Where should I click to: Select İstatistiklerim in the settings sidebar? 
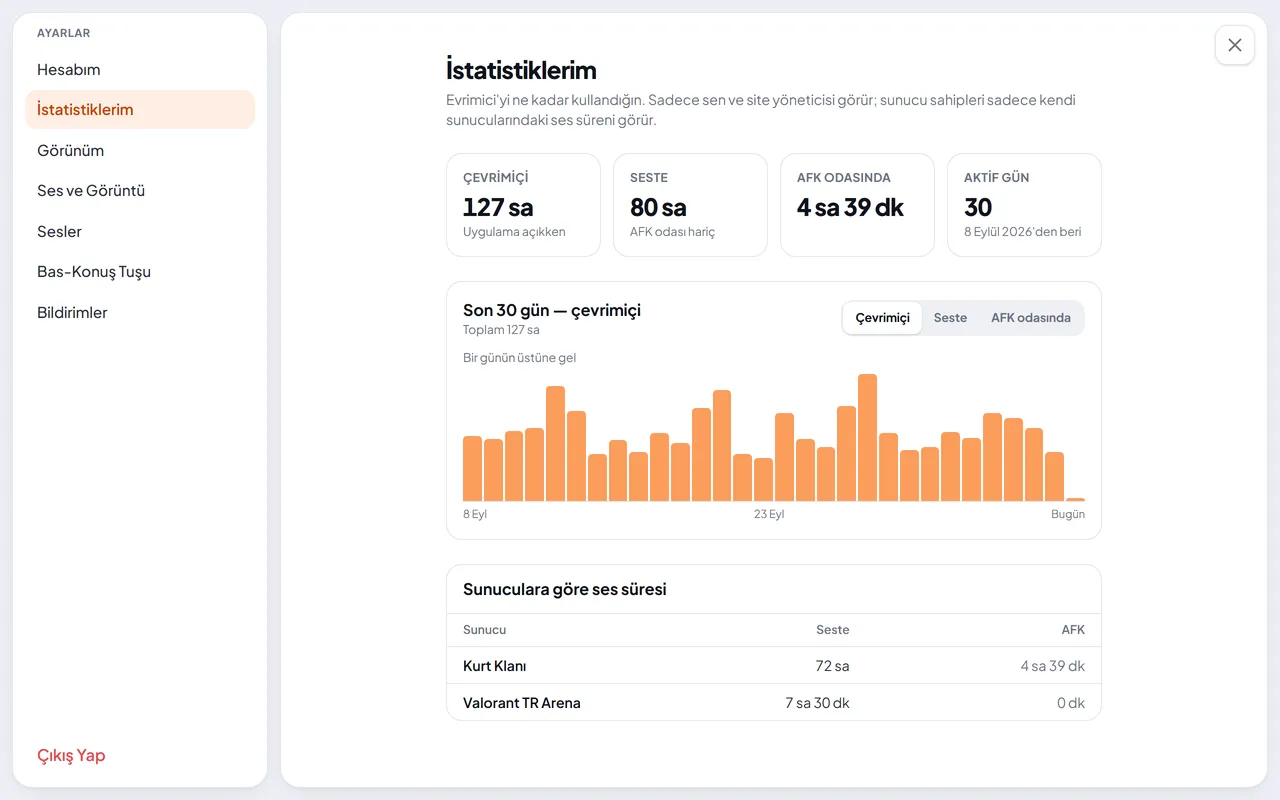pos(140,110)
